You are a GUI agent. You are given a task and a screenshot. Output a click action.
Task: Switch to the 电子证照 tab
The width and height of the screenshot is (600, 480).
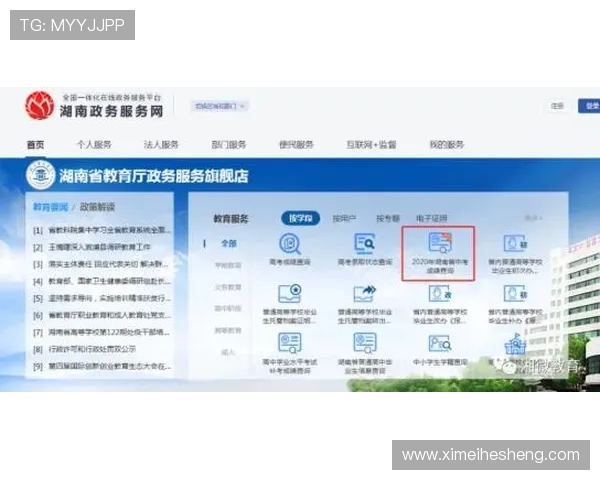pyautogui.click(x=431, y=218)
